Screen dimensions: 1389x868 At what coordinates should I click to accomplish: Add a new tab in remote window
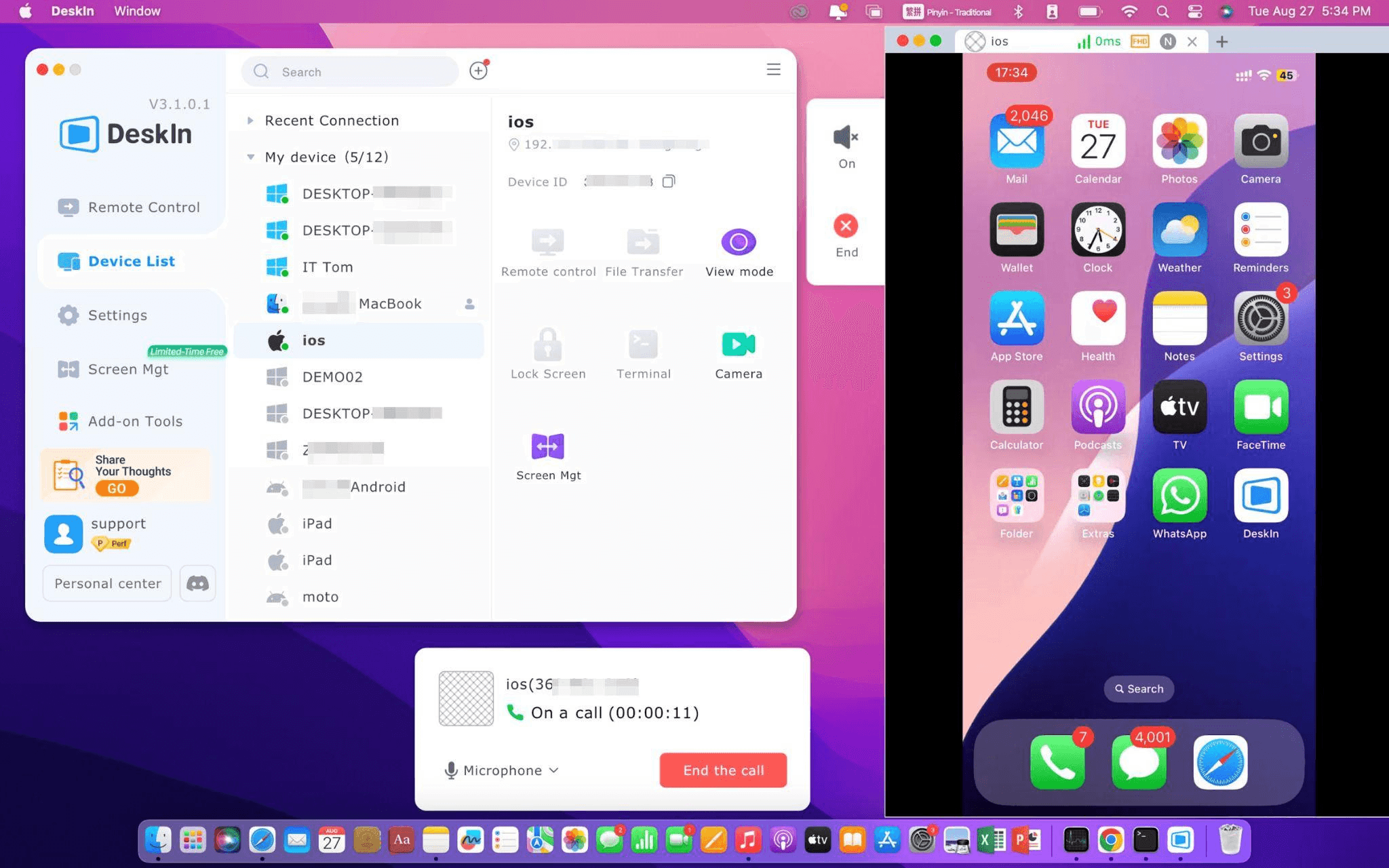tap(1221, 41)
